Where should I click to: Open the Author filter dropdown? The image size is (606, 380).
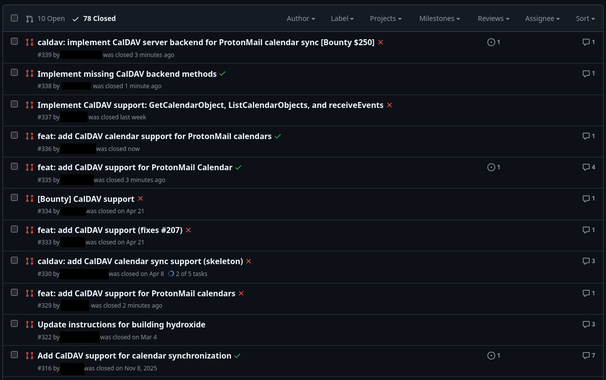pos(300,19)
